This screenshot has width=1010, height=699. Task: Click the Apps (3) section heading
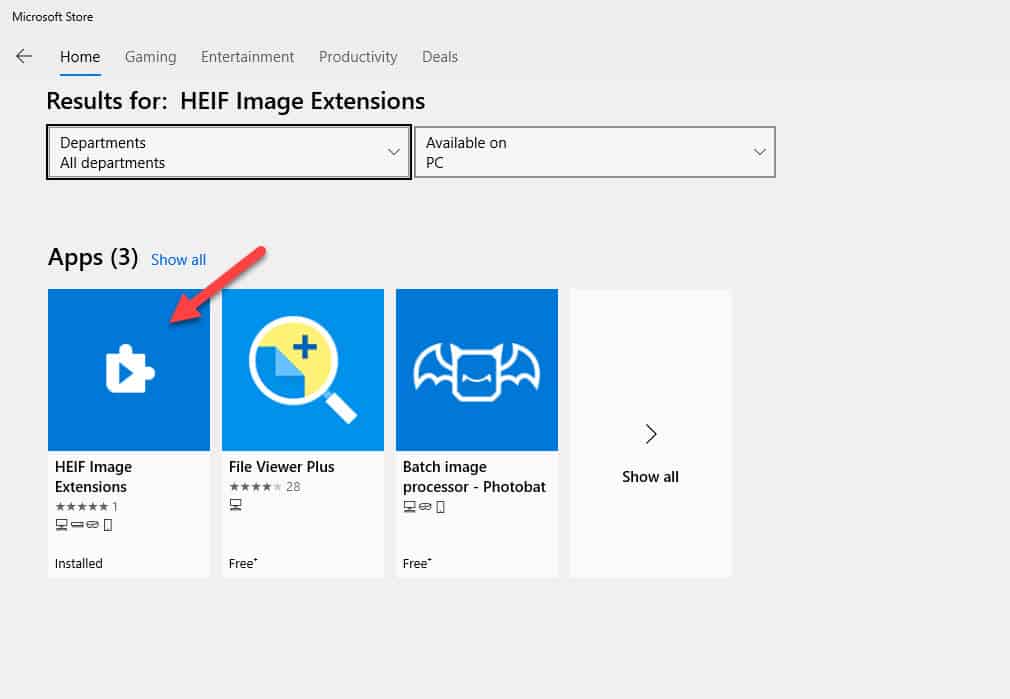93,258
